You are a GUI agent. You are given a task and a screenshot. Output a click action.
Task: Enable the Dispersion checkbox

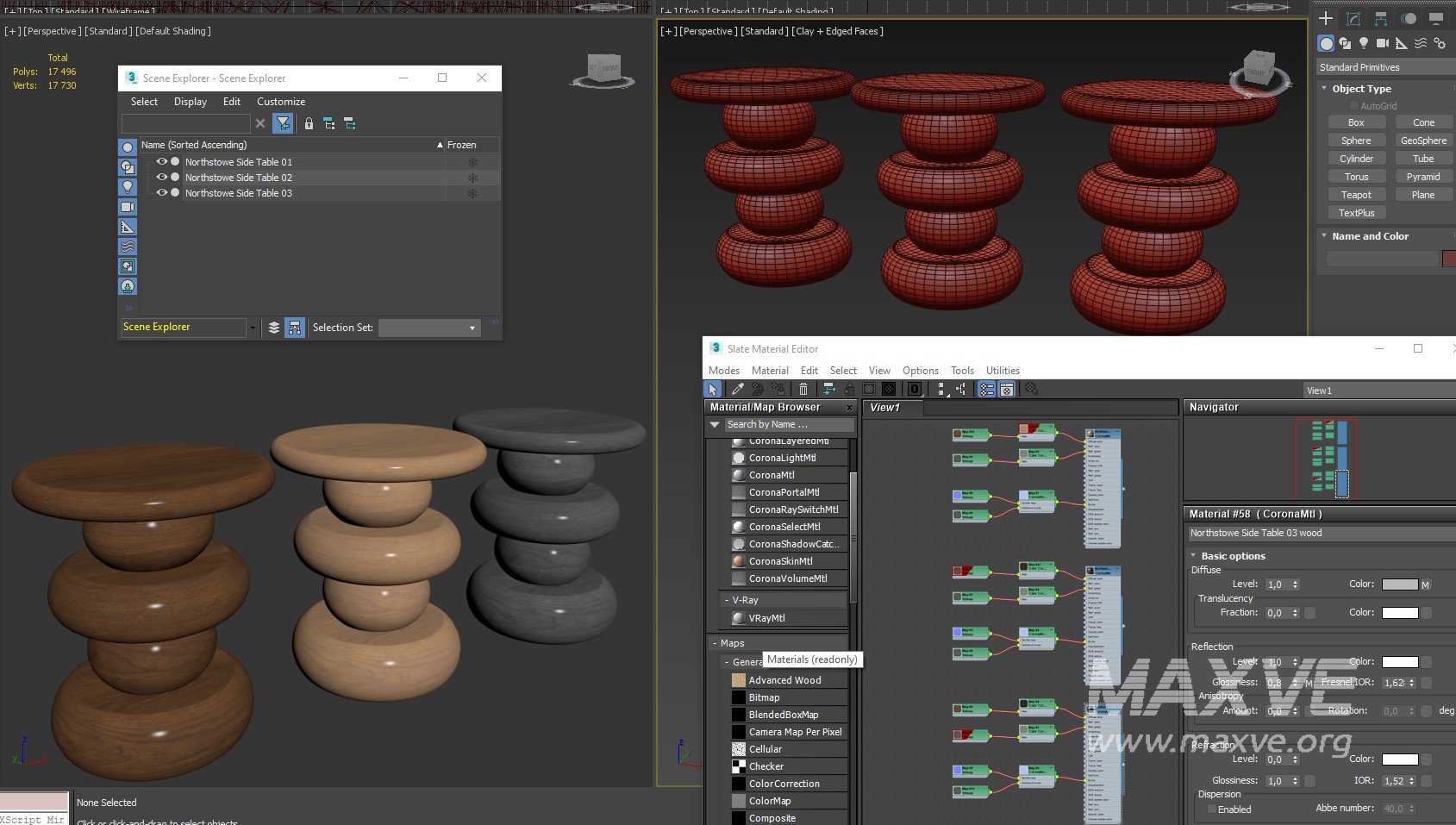pyautogui.click(x=1212, y=809)
